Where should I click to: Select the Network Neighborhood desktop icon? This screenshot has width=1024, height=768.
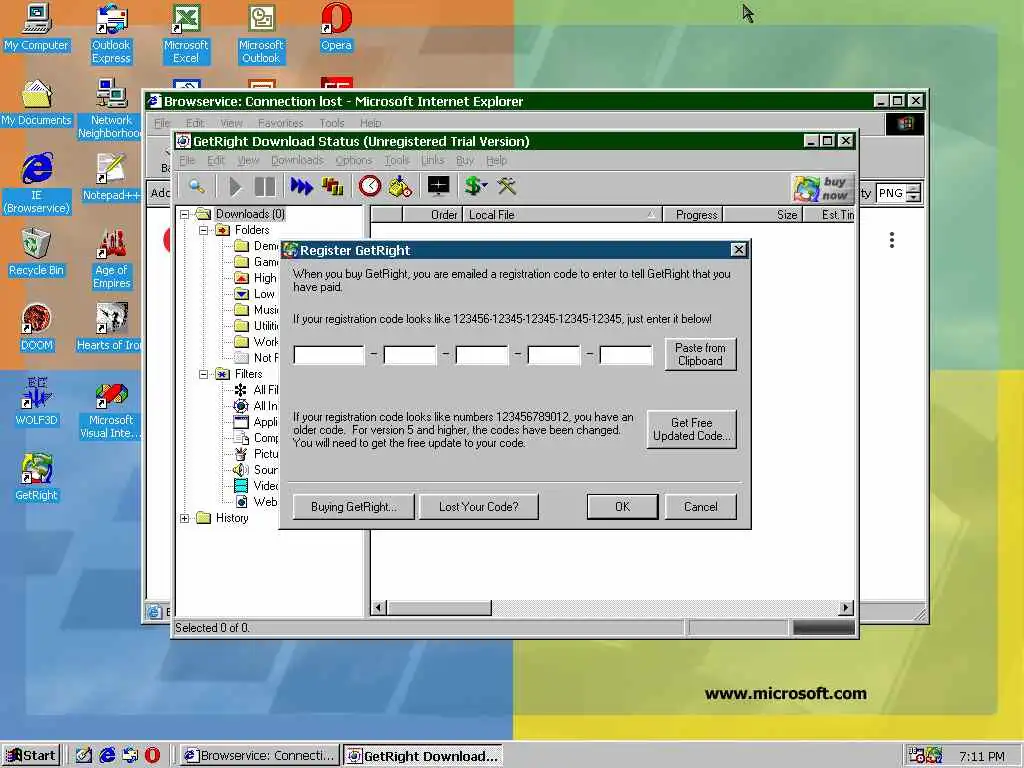click(x=111, y=109)
